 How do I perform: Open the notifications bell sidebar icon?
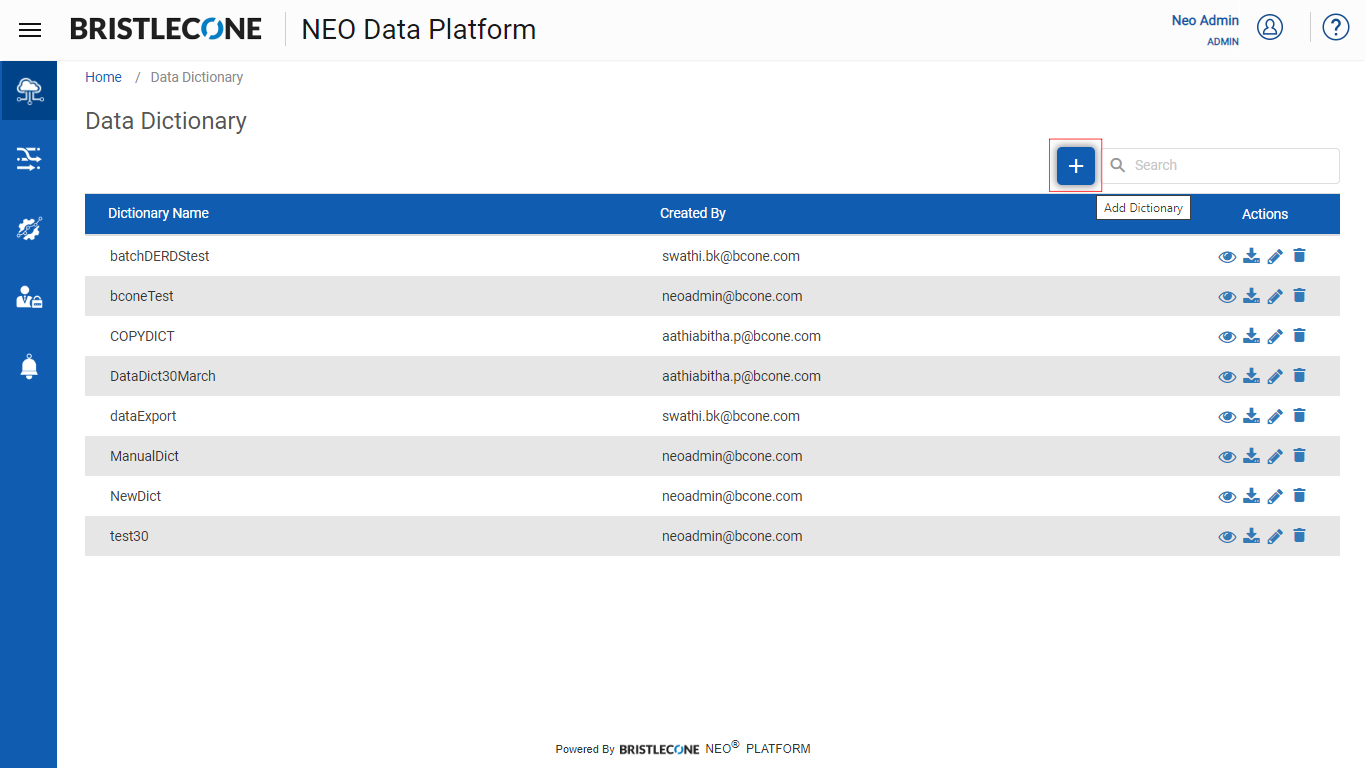click(x=29, y=366)
